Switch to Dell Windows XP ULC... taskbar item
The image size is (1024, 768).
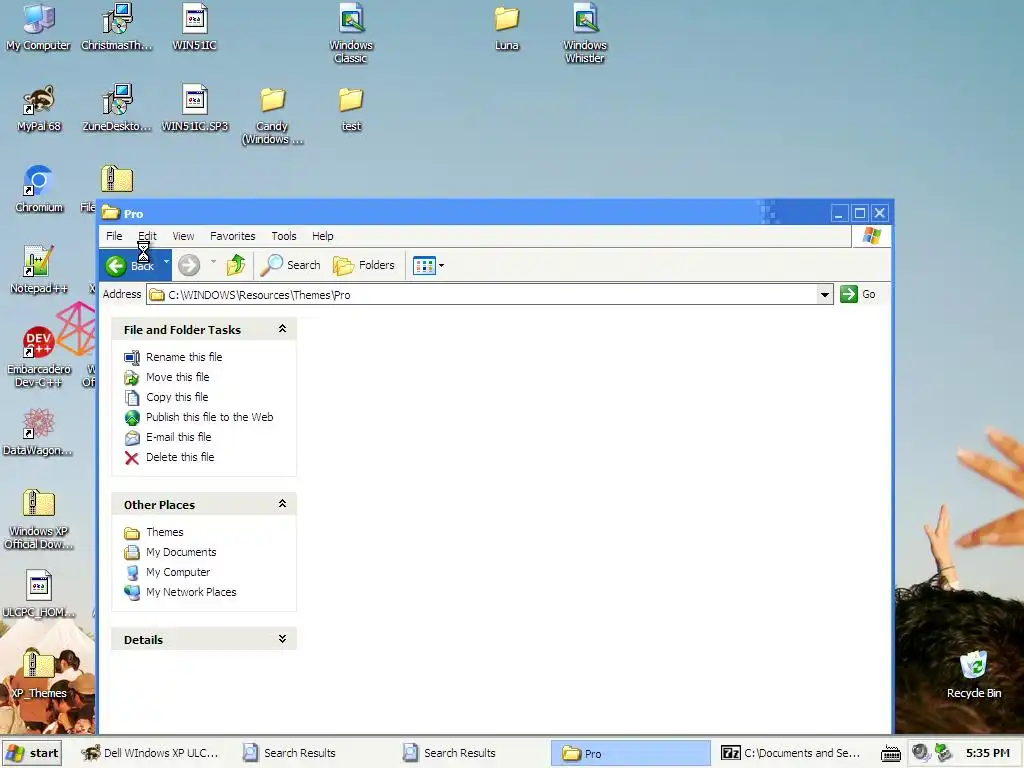point(150,753)
